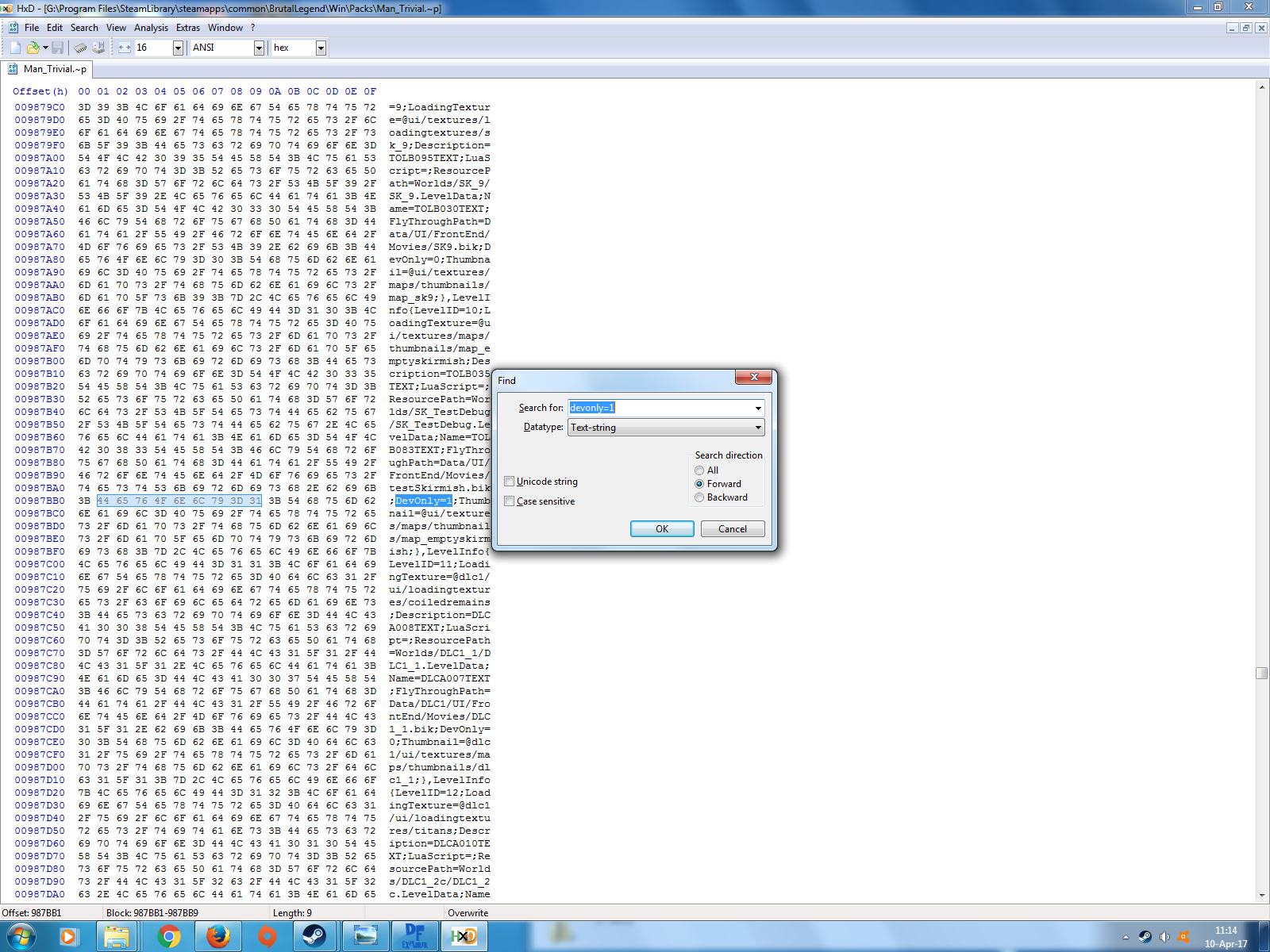Open the picture viewer taskbar item
1270x952 pixels.
pos(365,937)
